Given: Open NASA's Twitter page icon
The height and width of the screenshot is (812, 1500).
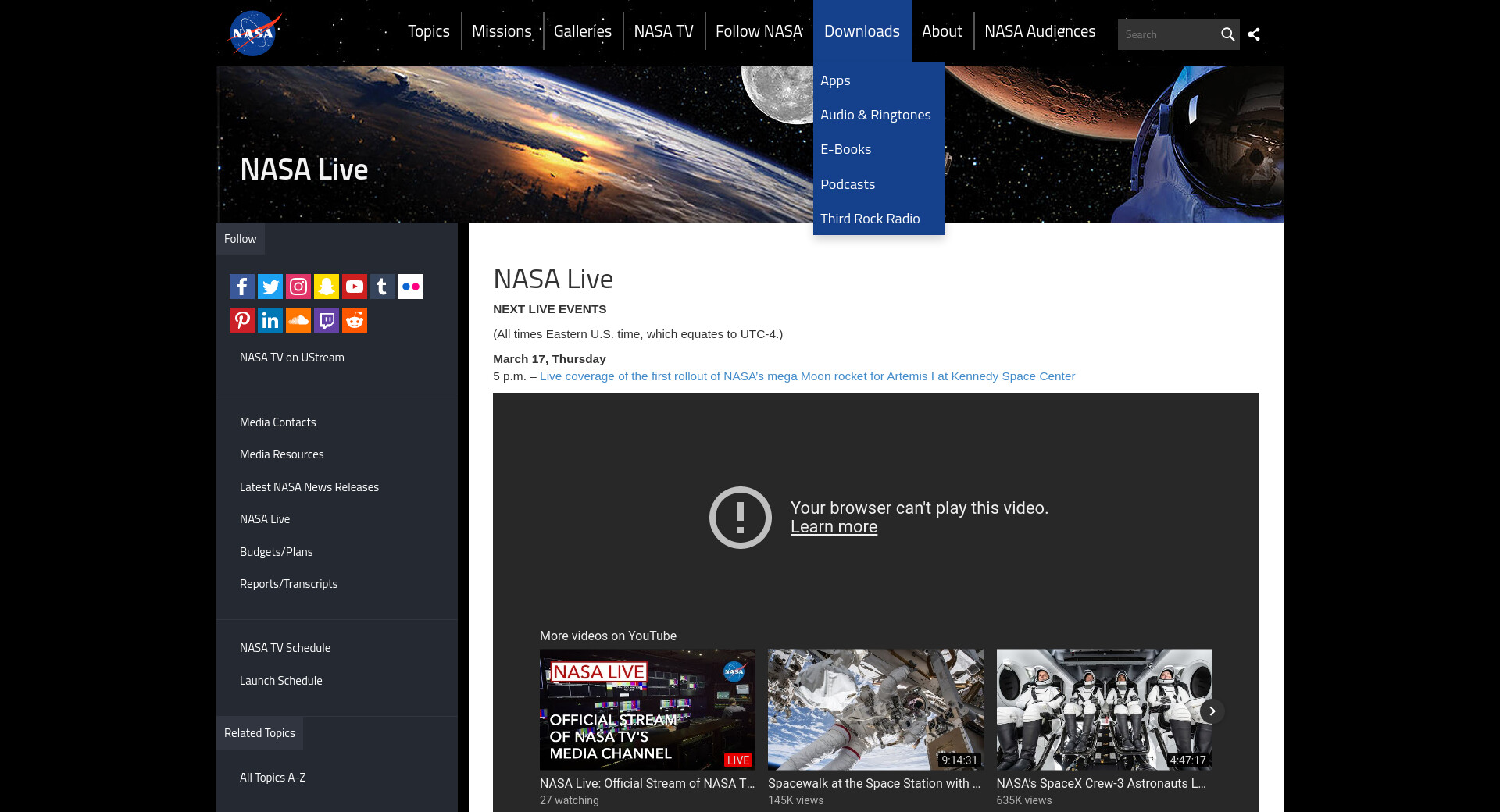Looking at the screenshot, I should click(x=270, y=287).
